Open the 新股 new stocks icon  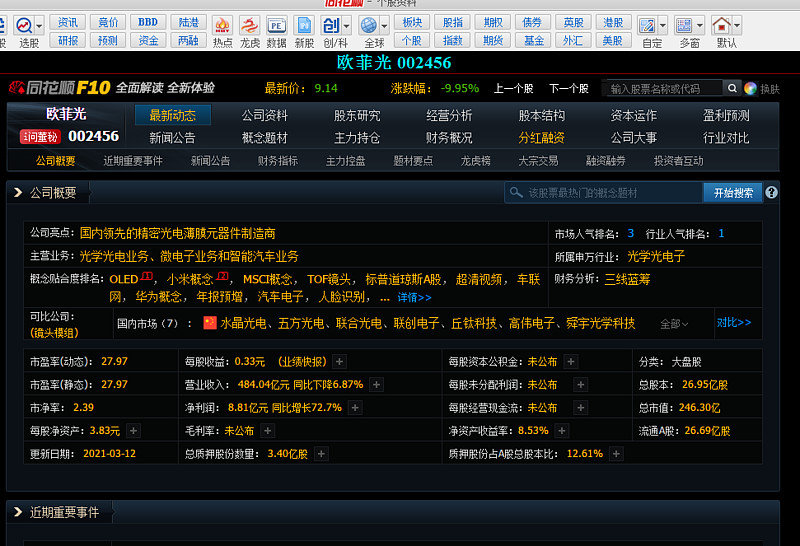coord(304,25)
